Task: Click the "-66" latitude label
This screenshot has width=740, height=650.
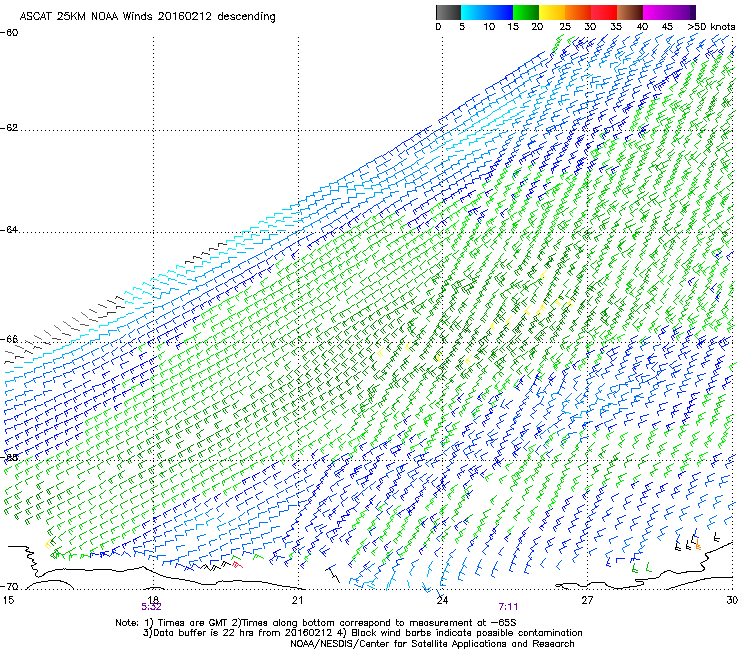Action: 9,339
